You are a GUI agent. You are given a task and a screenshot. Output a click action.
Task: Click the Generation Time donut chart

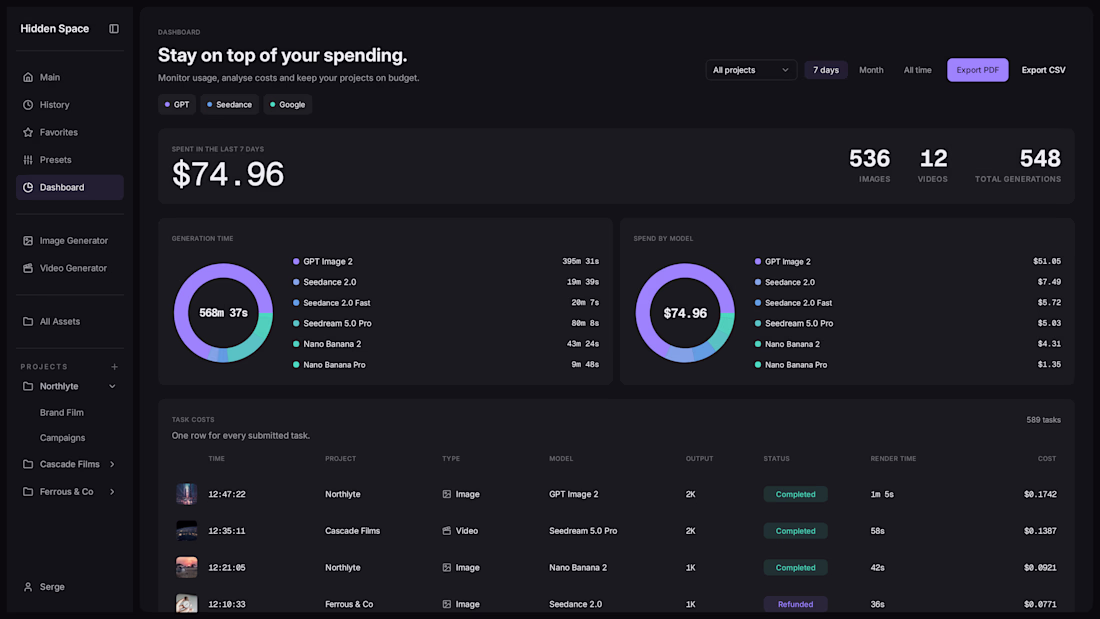point(223,313)
